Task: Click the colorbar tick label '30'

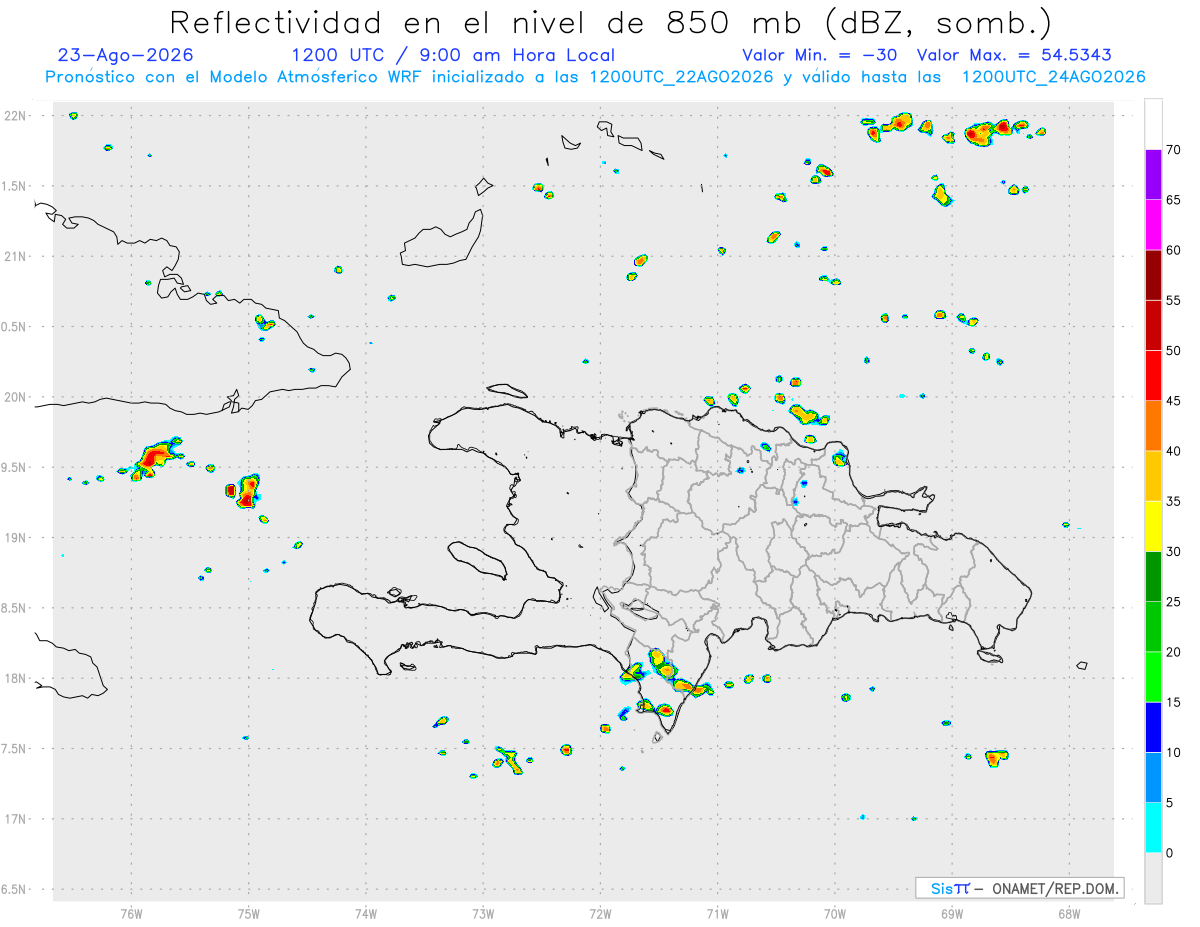Action: pos(1174,552)
